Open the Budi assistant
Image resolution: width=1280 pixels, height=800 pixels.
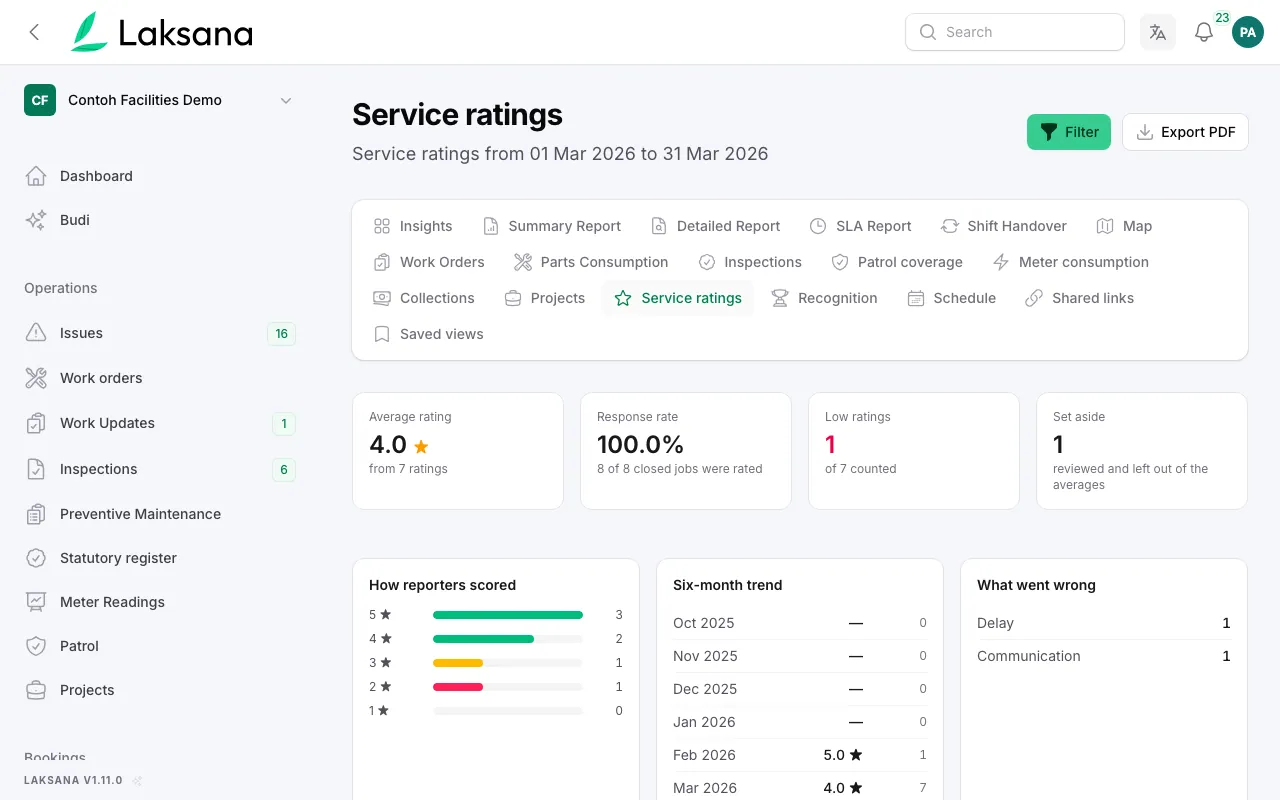[x=160, y=220]
